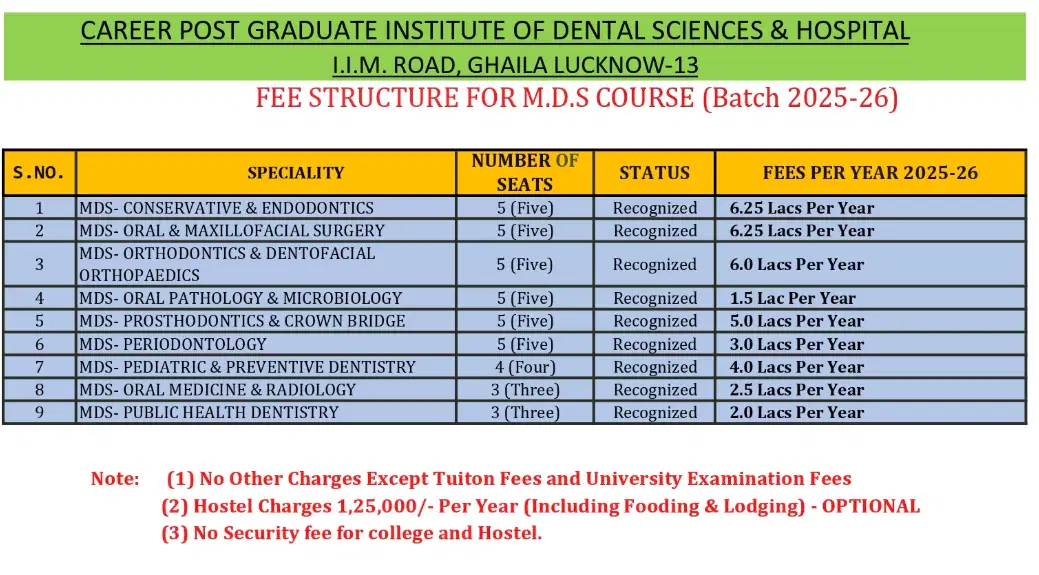Click the FEES PER YEAR 2025-26 header
The width and height of the screenshot is (1039, 575).
[870, 173]
